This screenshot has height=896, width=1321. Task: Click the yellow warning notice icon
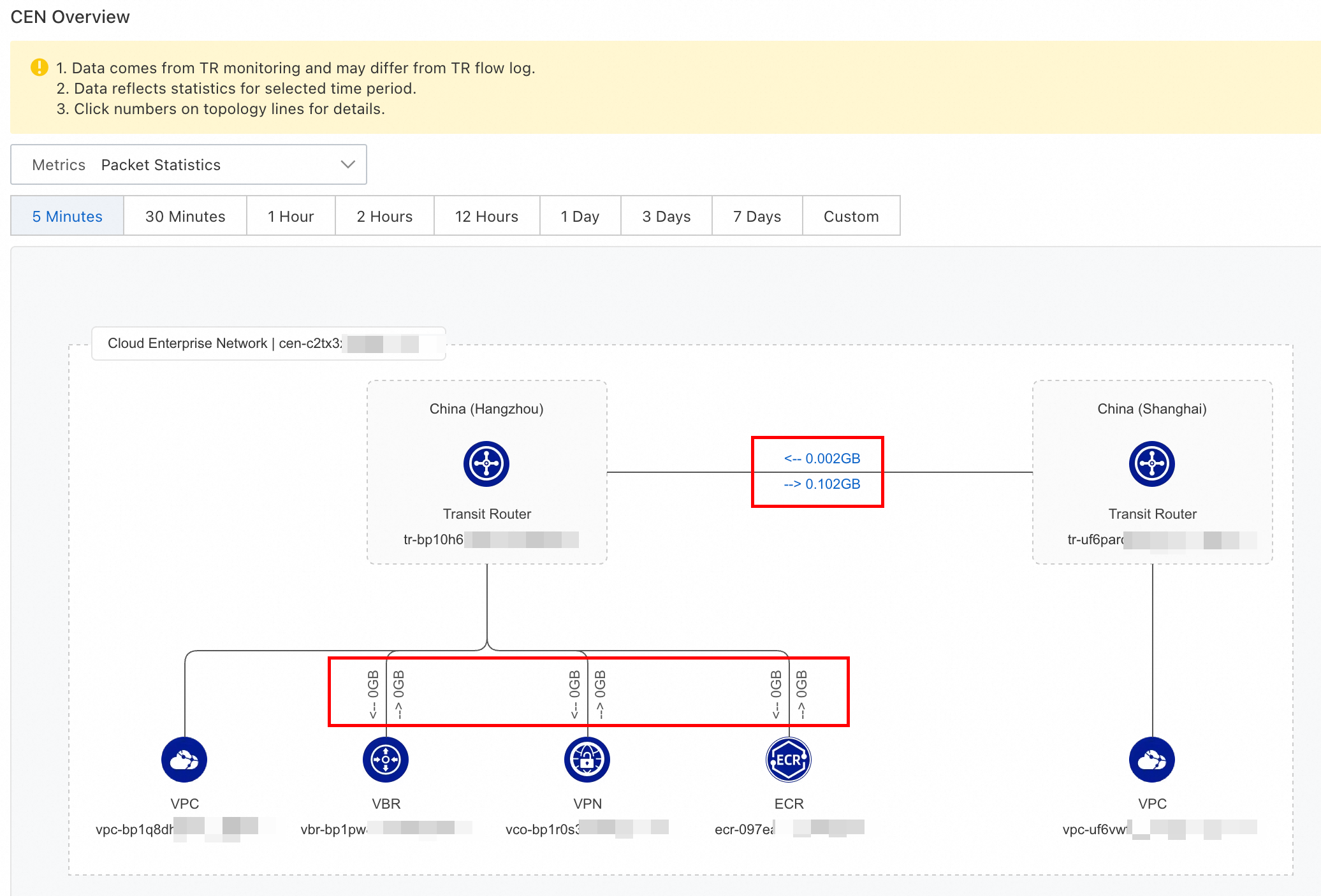pos(40,67)
